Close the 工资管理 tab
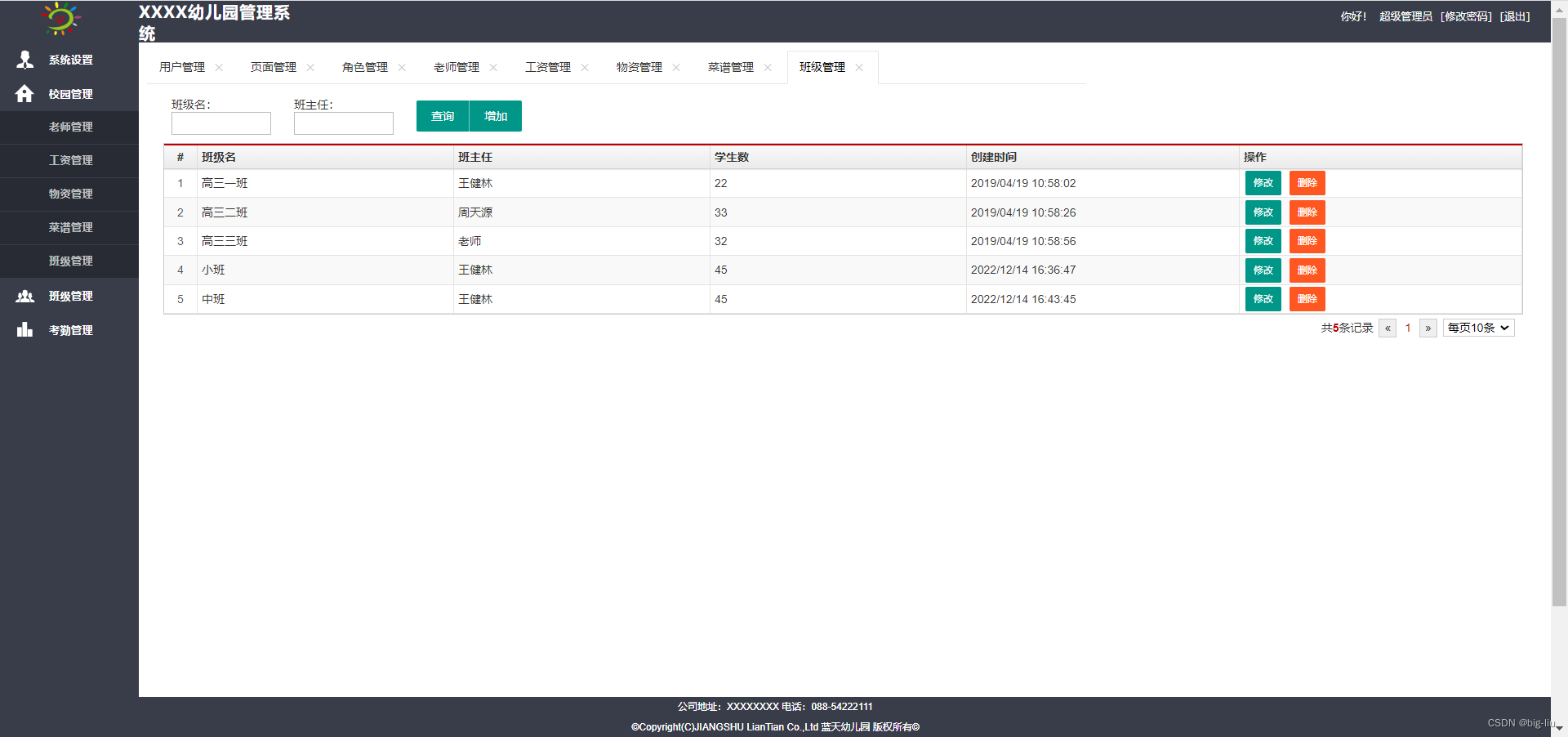The height and width of the screenshot is (737, 1568). [x=585, y=68]
